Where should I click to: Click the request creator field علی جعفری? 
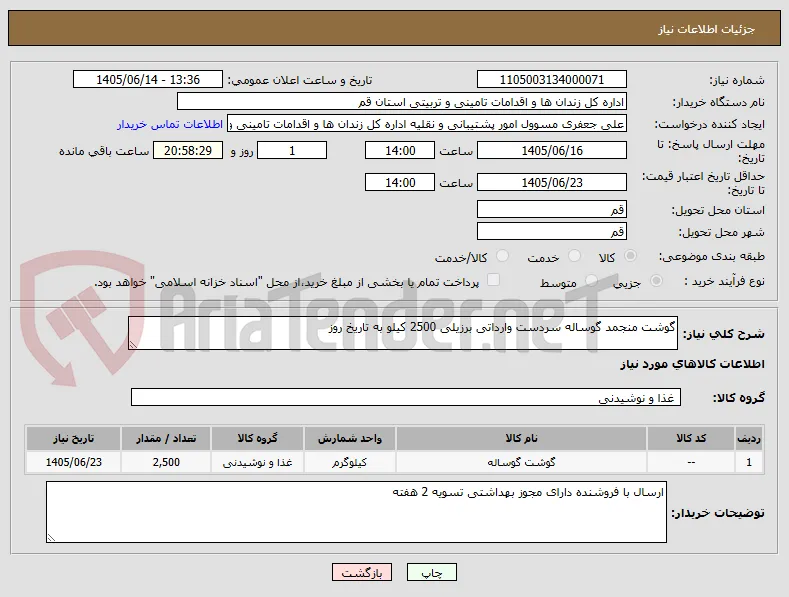(x=427, y=124)
